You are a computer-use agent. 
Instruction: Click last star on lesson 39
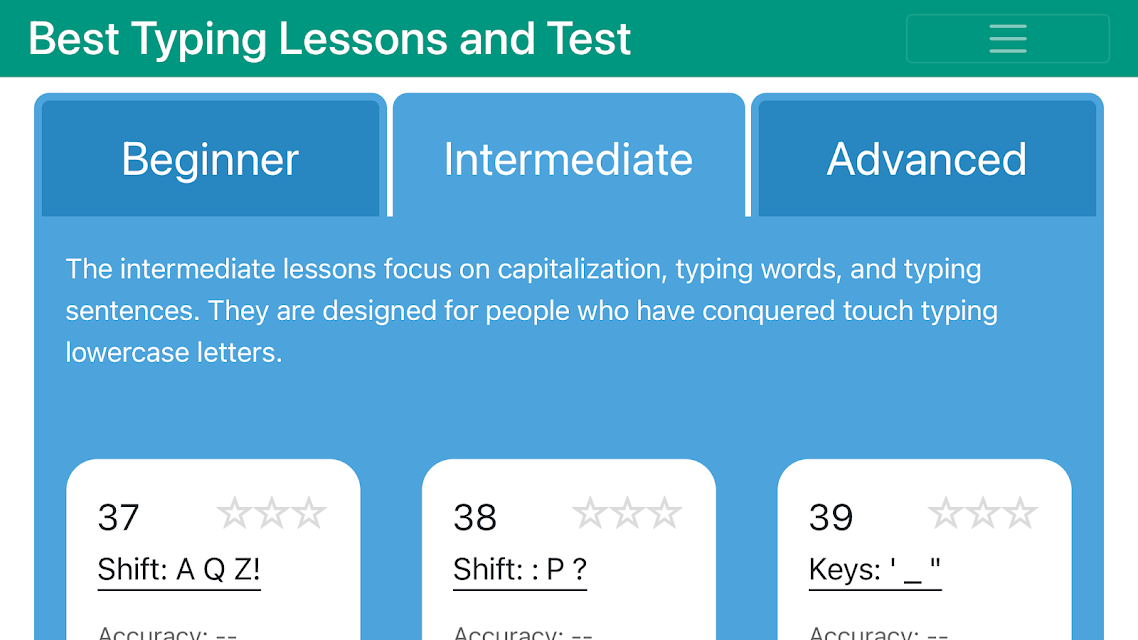coord(1020,513)
